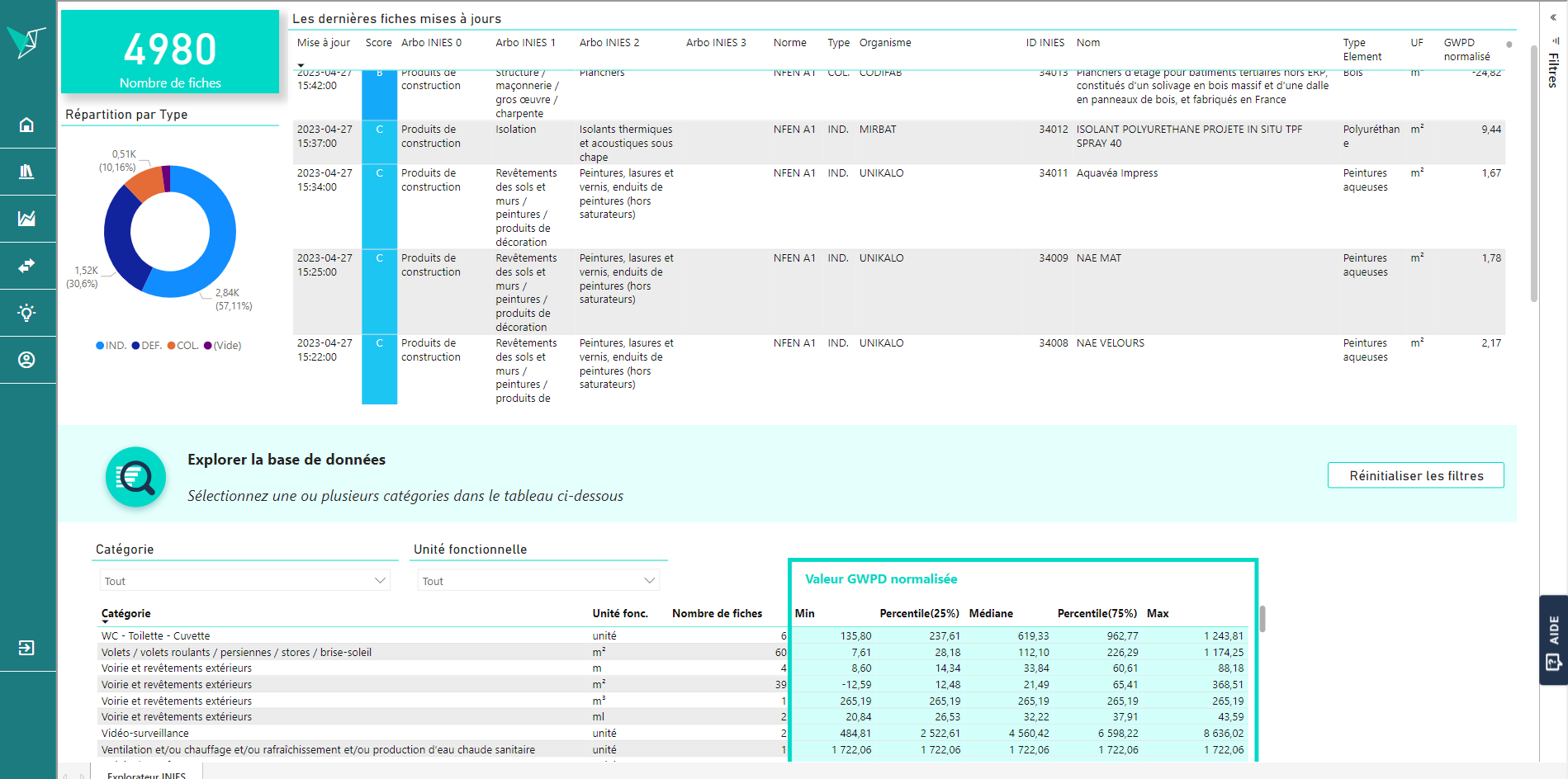
Task: Open the area chart analytics sidebar icon
Action: click(26, 219)
